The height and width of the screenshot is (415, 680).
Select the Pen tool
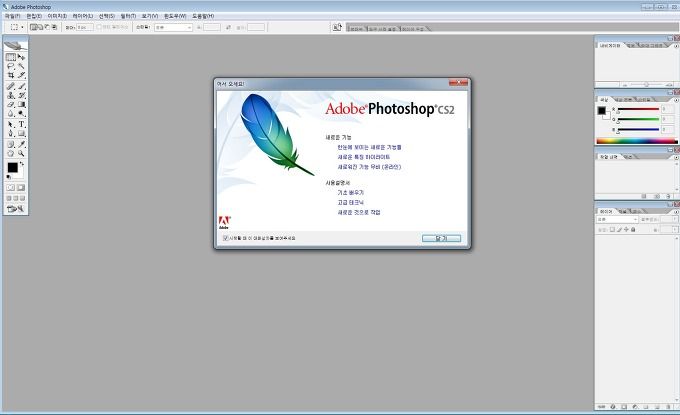coord(10,133)
